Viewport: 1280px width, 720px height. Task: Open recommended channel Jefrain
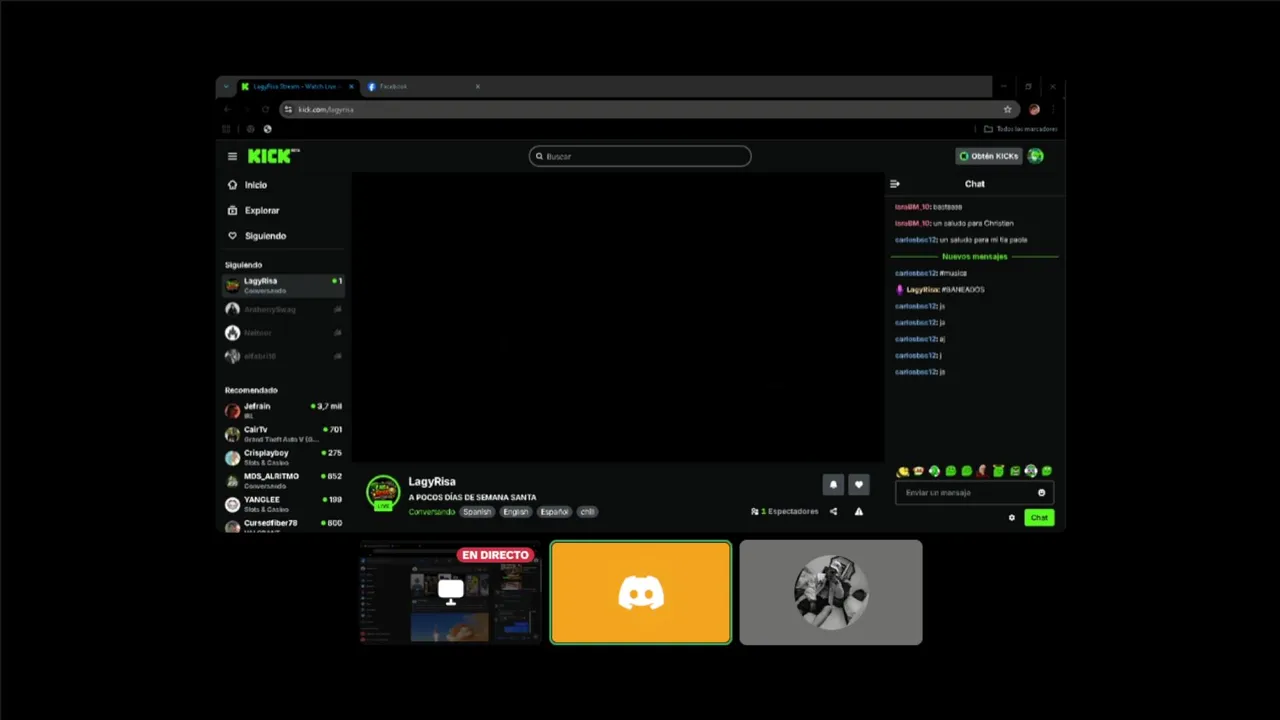283,410
